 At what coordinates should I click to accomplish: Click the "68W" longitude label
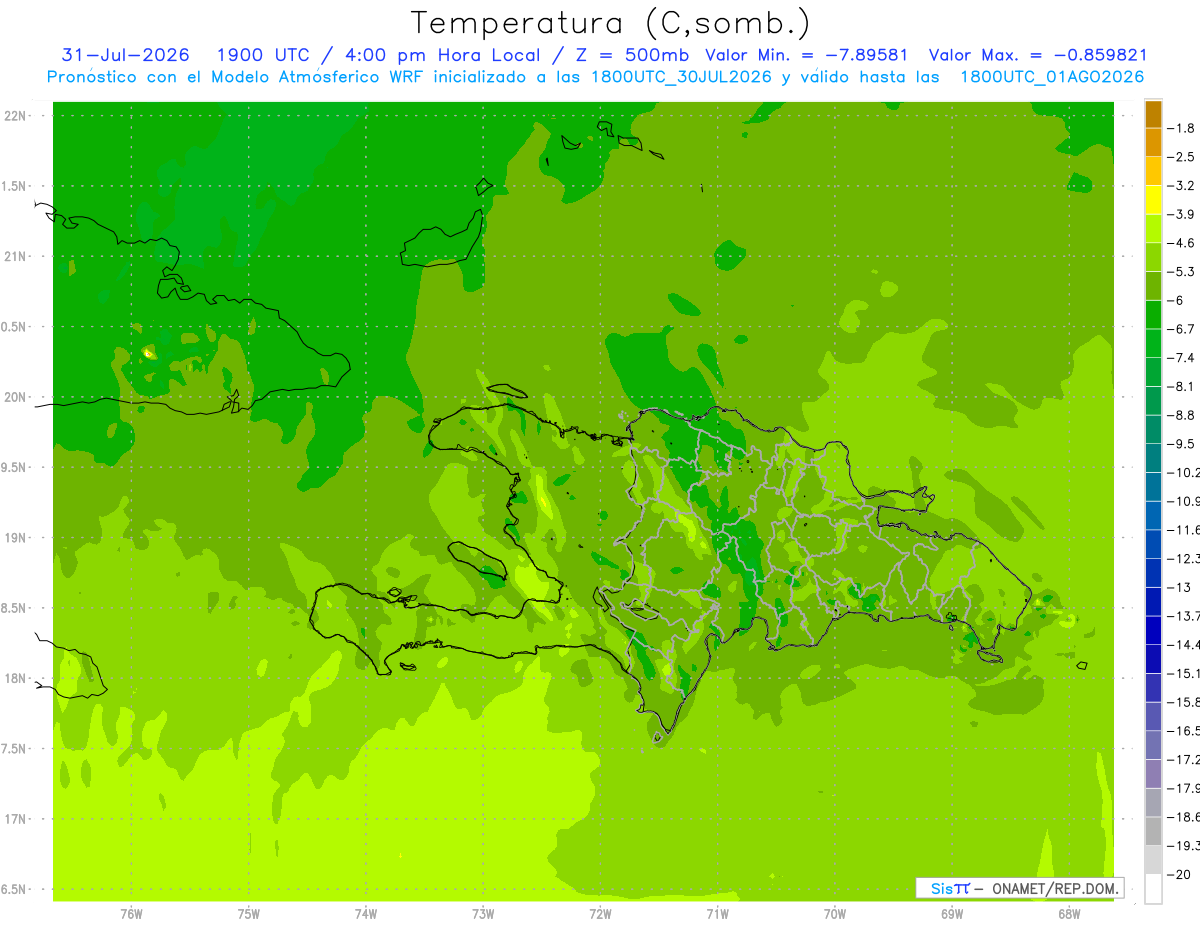coord(1069,914)
